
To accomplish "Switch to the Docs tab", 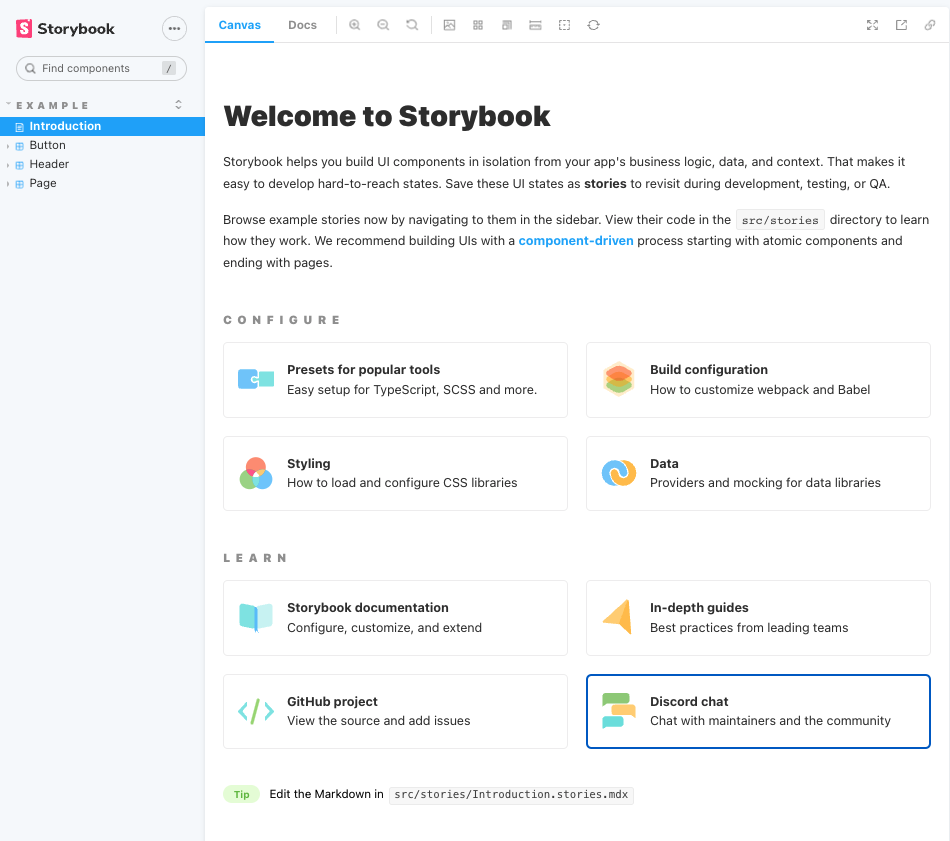I will (302, 25).
